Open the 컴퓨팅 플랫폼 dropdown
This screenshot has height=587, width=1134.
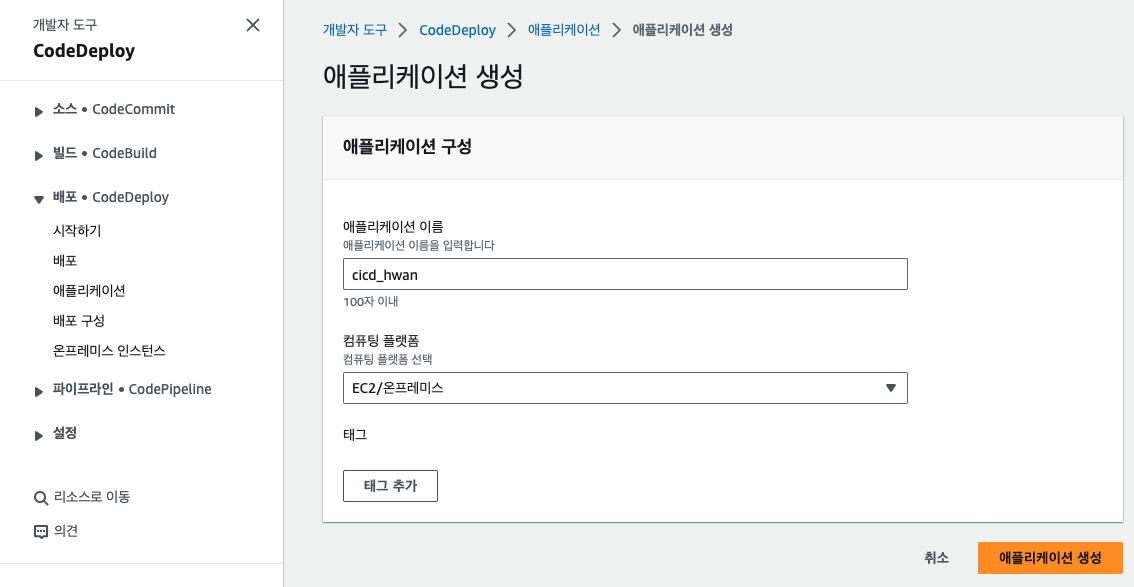click(x=625, y=388)
